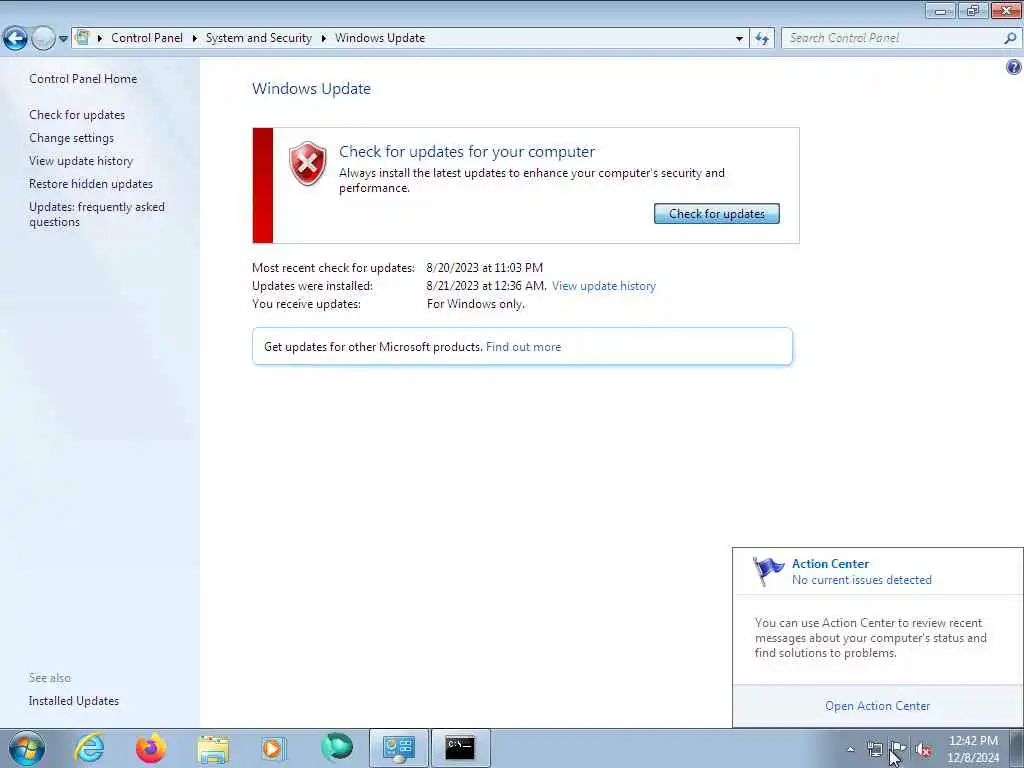Viewport: 1024px width, 768px height.
Task: Click the 'For Windows only.' text
Action: [475, 304]
